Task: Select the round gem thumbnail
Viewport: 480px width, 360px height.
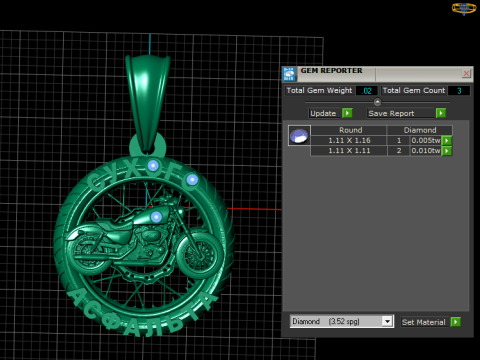Action: [x=299, y=136]
